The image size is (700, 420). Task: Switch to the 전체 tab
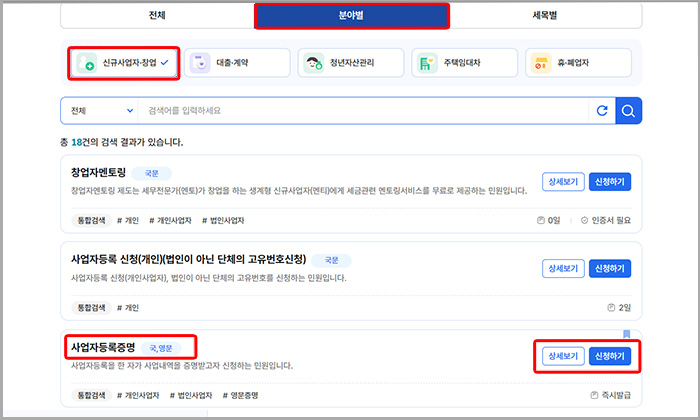[x=157, y=15]
